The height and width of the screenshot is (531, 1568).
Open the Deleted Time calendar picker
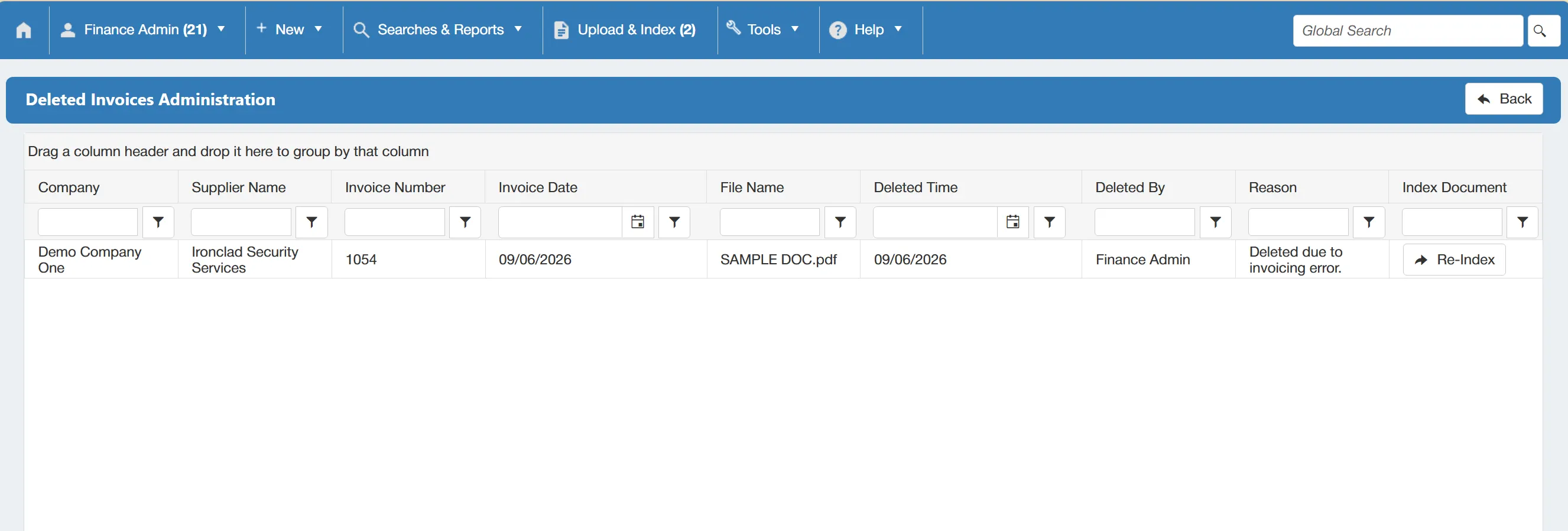tap(1012, 222)
